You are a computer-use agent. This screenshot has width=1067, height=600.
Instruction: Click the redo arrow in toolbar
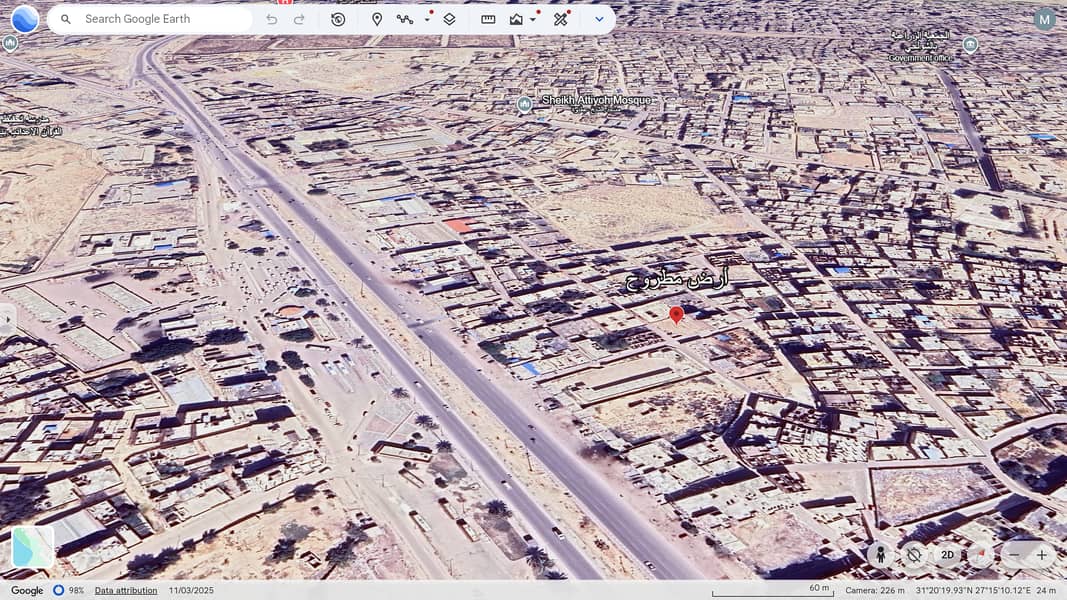(x=299, y=19)
